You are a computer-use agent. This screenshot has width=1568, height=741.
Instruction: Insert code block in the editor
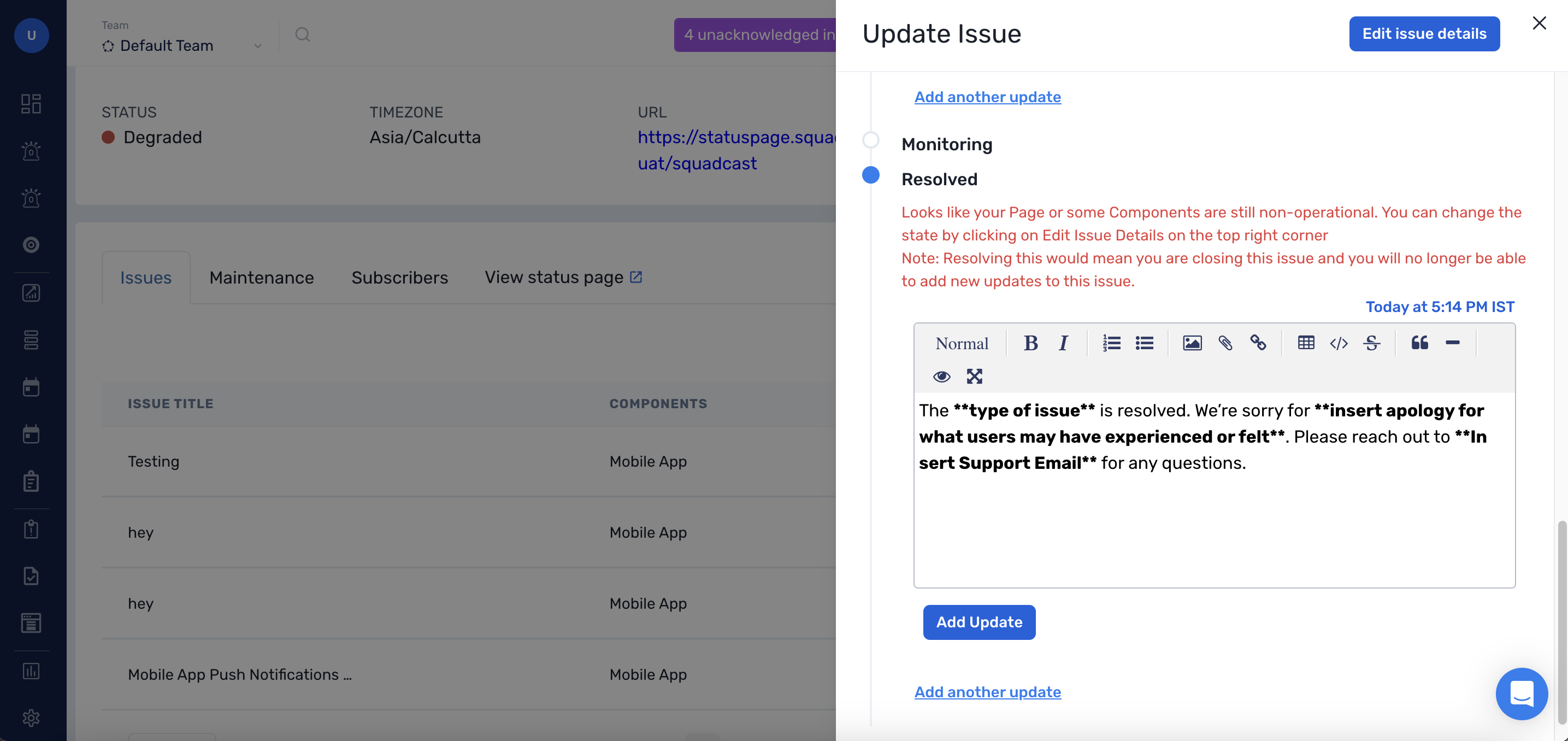click(x=1339, y=343)
